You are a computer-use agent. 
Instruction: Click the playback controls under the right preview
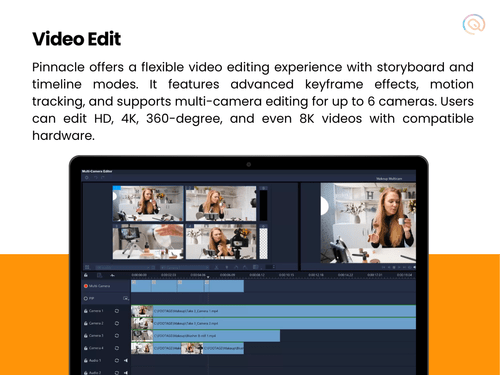coord(399,267)
